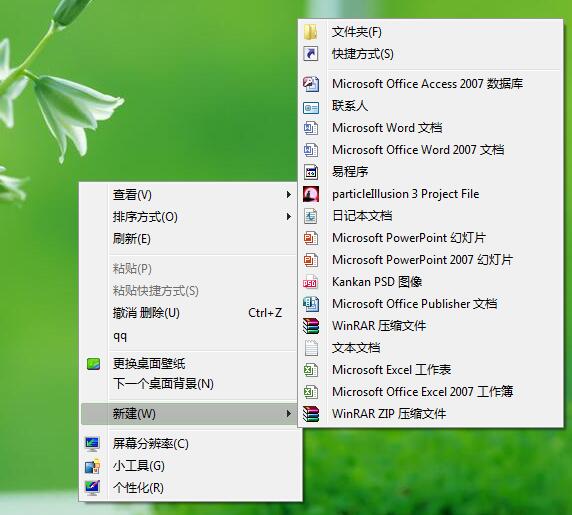Click the Publisher document icon
The image size is (572, 515).
coord(311,304)
